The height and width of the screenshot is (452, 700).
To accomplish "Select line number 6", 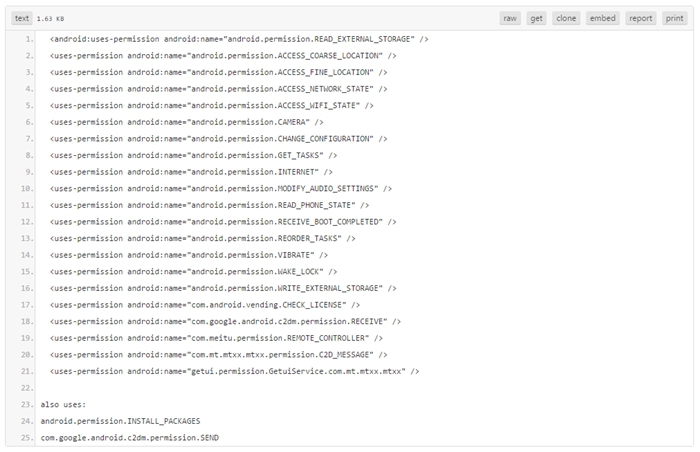I will coord(28,122).
